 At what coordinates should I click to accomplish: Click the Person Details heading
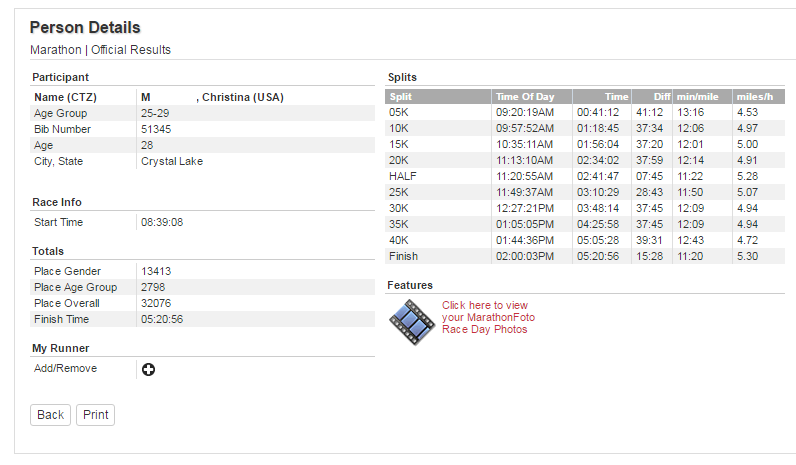click(85, 27)
